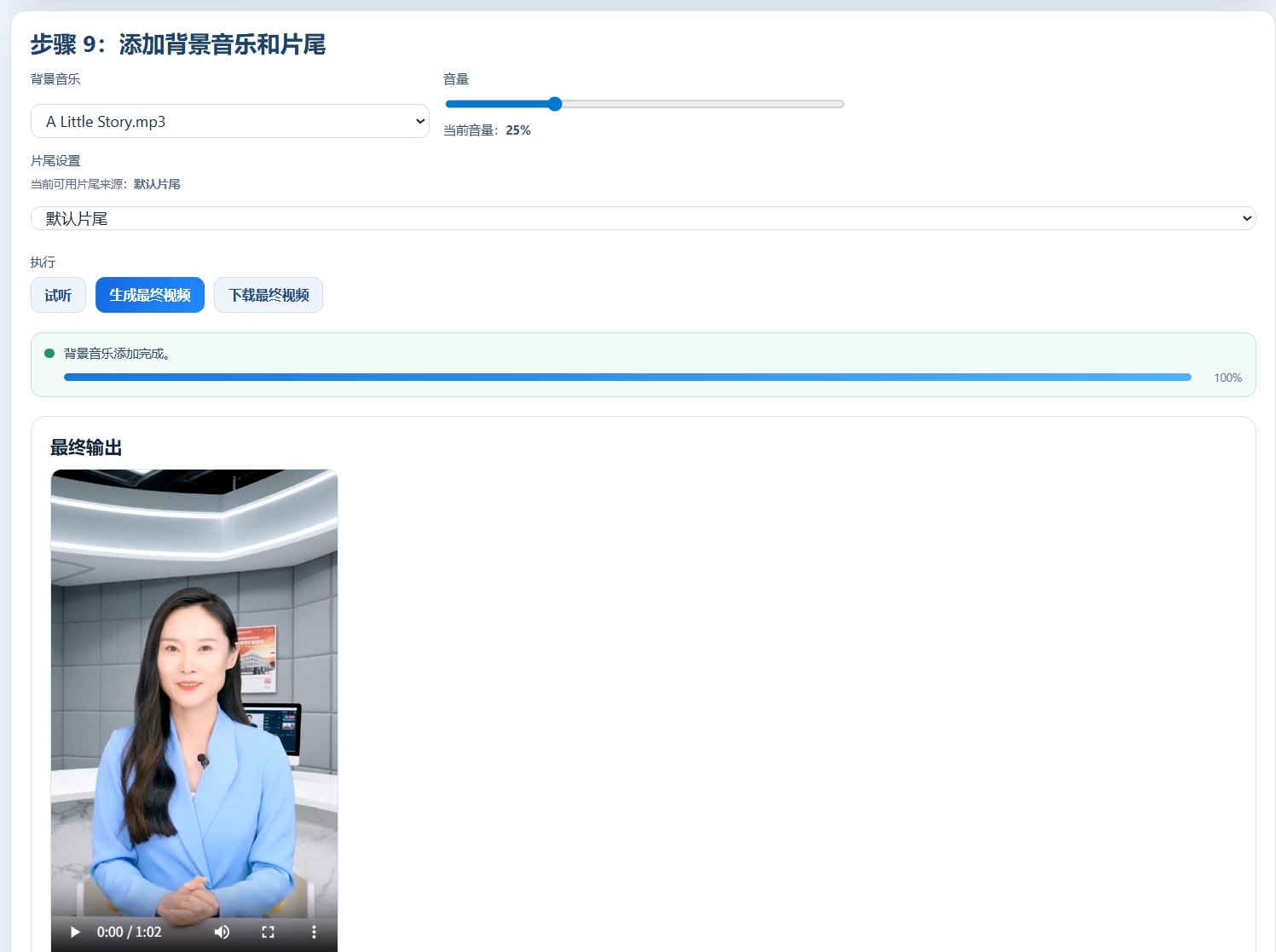Click the 0:00 / 1:02 time display
Image resolution: width=1276 pixels, height=952 pixels.
(x=129, y=932)
